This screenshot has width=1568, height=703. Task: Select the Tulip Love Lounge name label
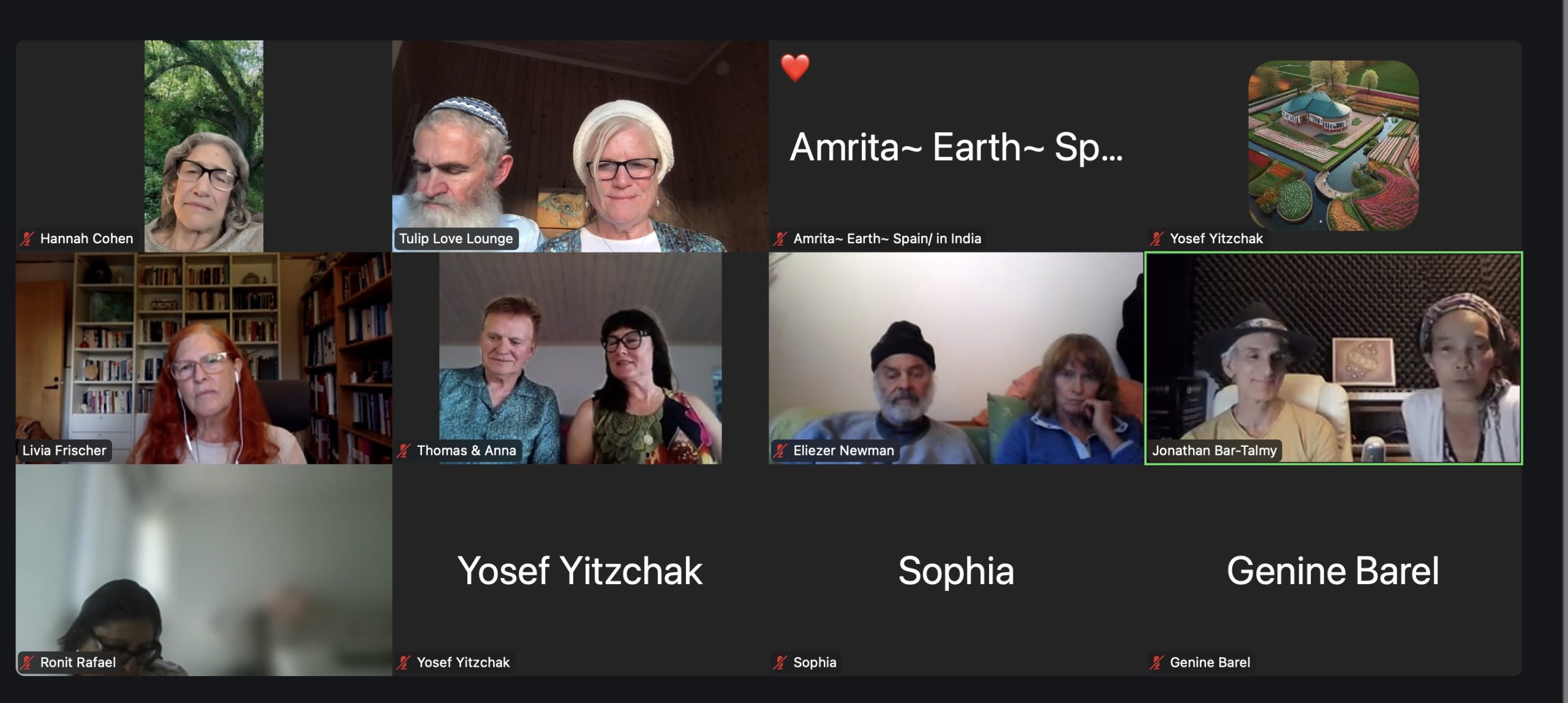456,238
